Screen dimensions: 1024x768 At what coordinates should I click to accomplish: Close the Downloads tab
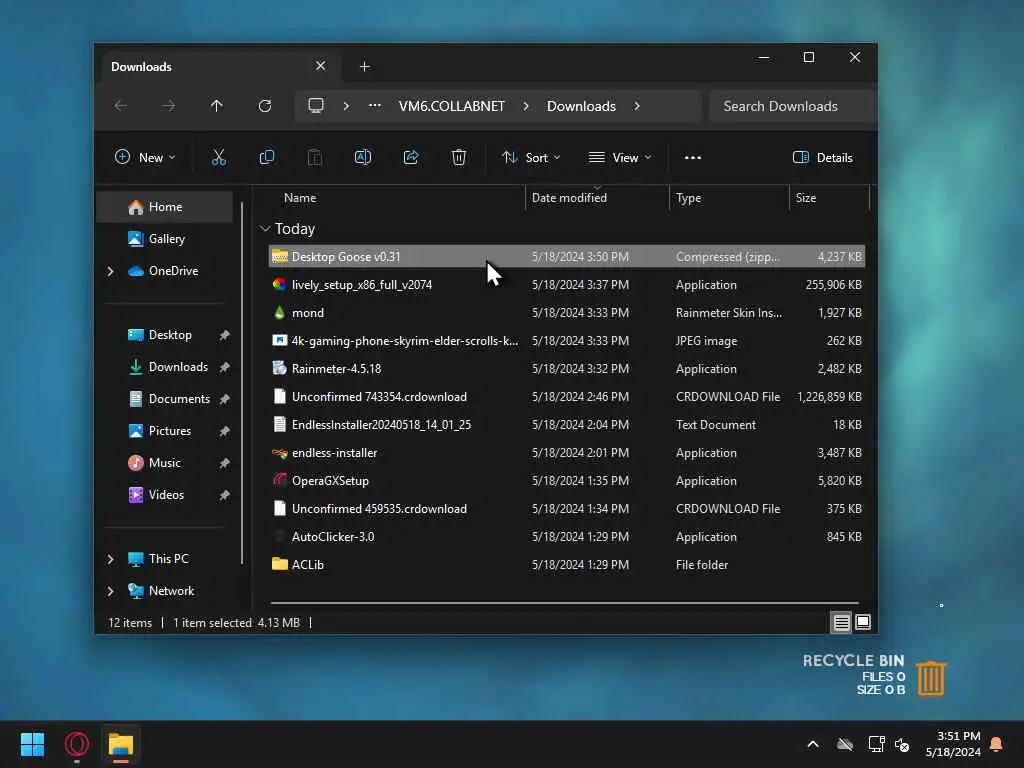pos(320,66)
